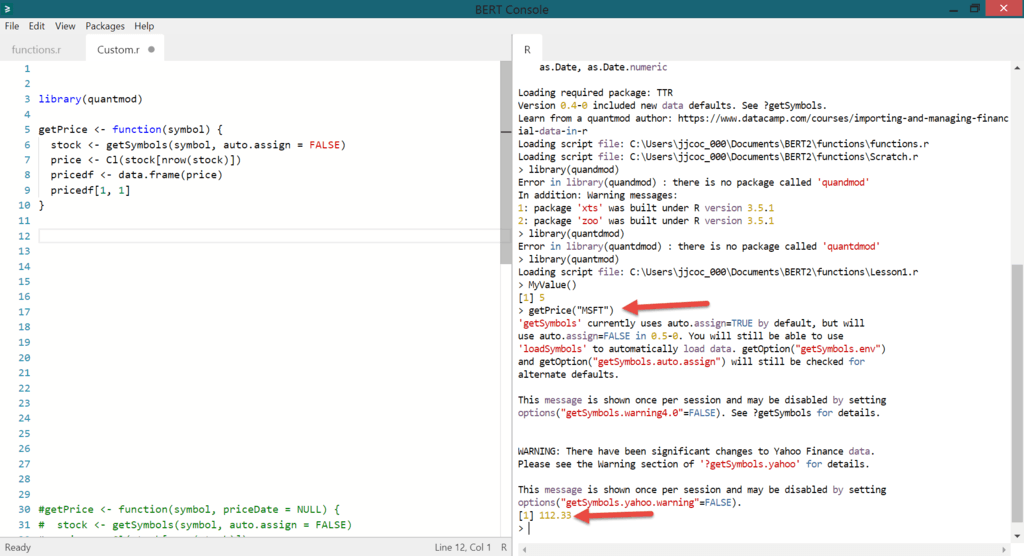Click the 'library(quantmod)' code line in editor
Screen dimensions: 1024x556
pos(90,99)
